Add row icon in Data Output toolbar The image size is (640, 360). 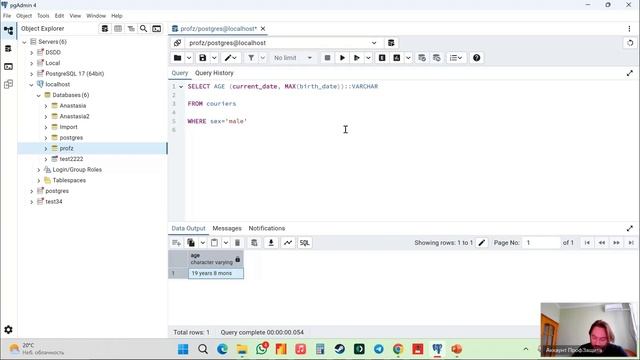176,243
